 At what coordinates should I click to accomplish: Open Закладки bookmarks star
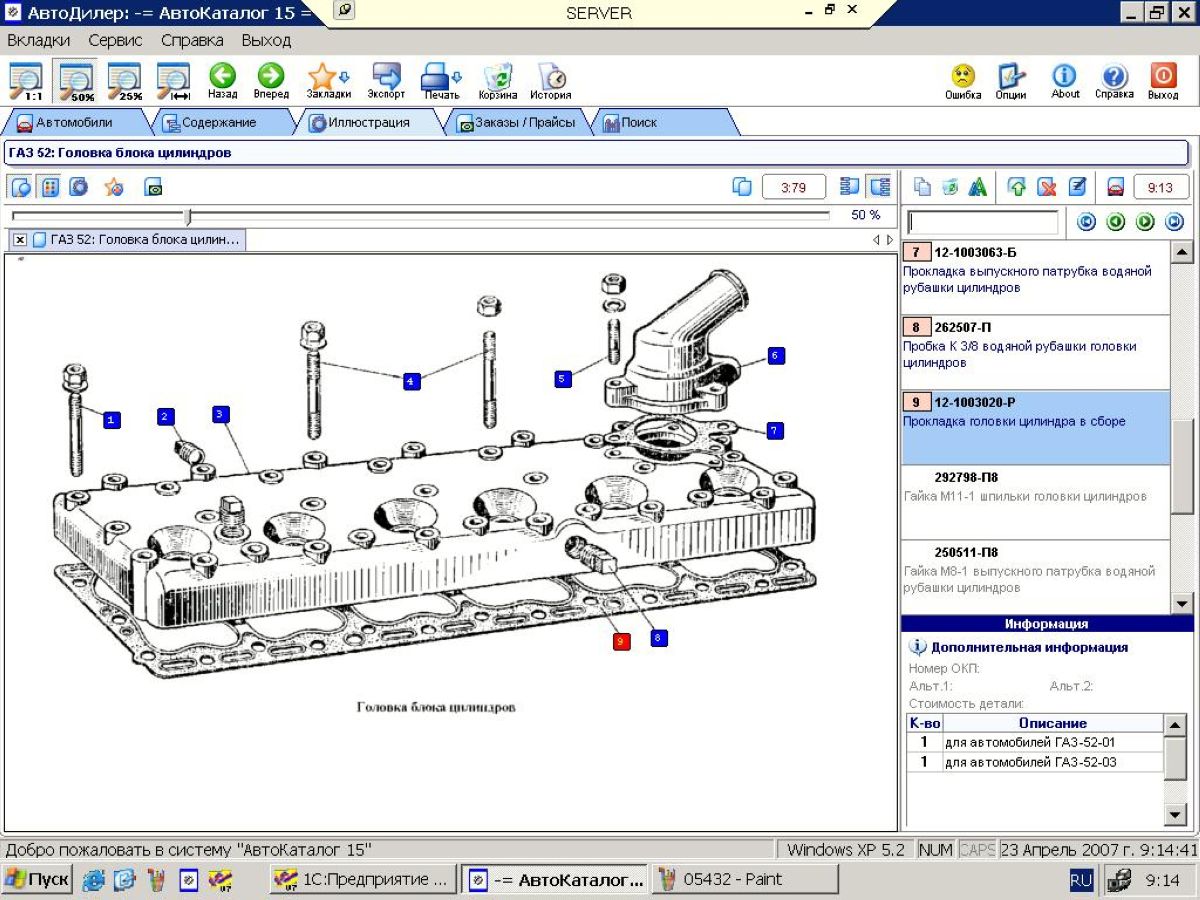(x=328, y=81)
